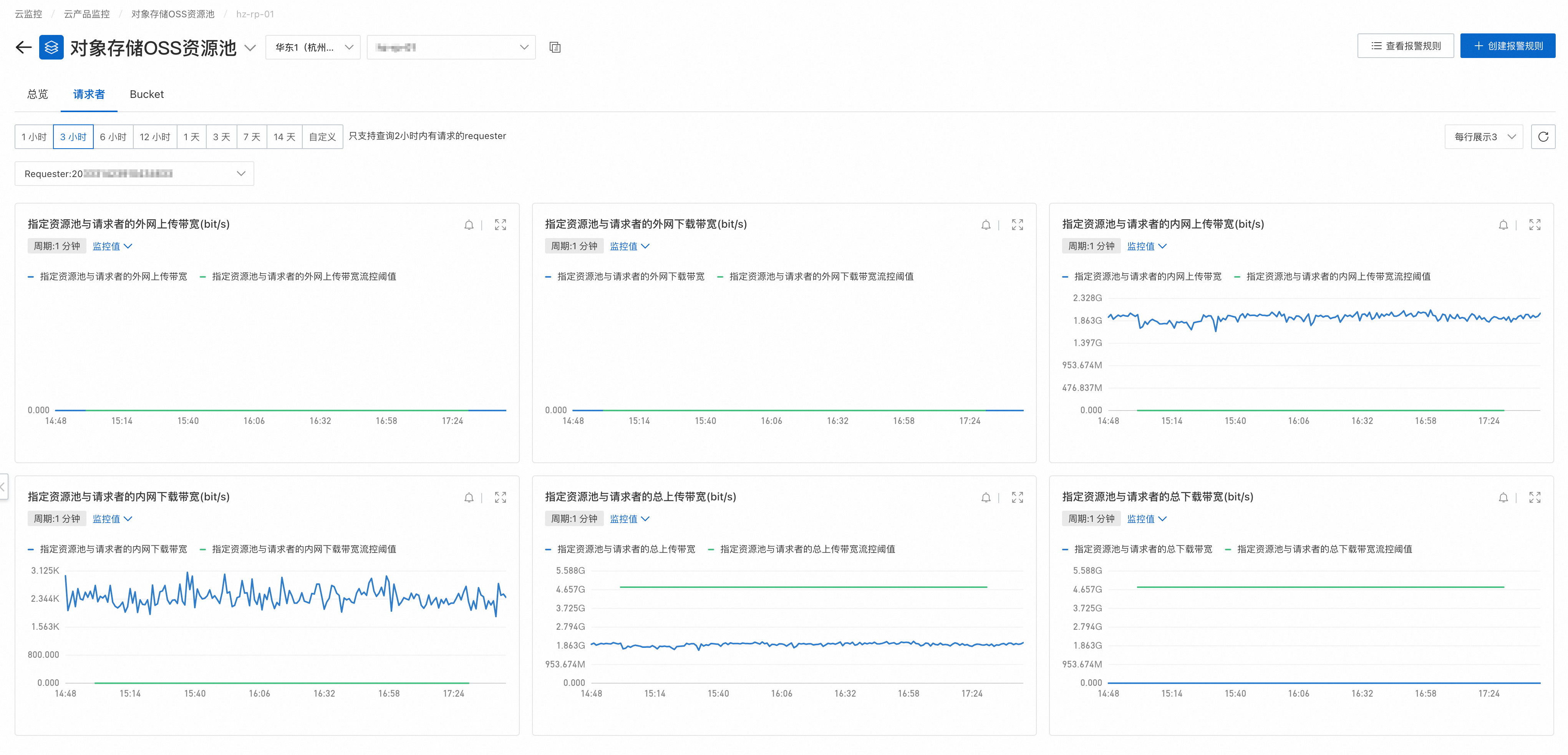Toggle 内网上传带宽流控阈值 legend entry
The width and height of the screenshot is (1568, 755).
point(1333,277)
